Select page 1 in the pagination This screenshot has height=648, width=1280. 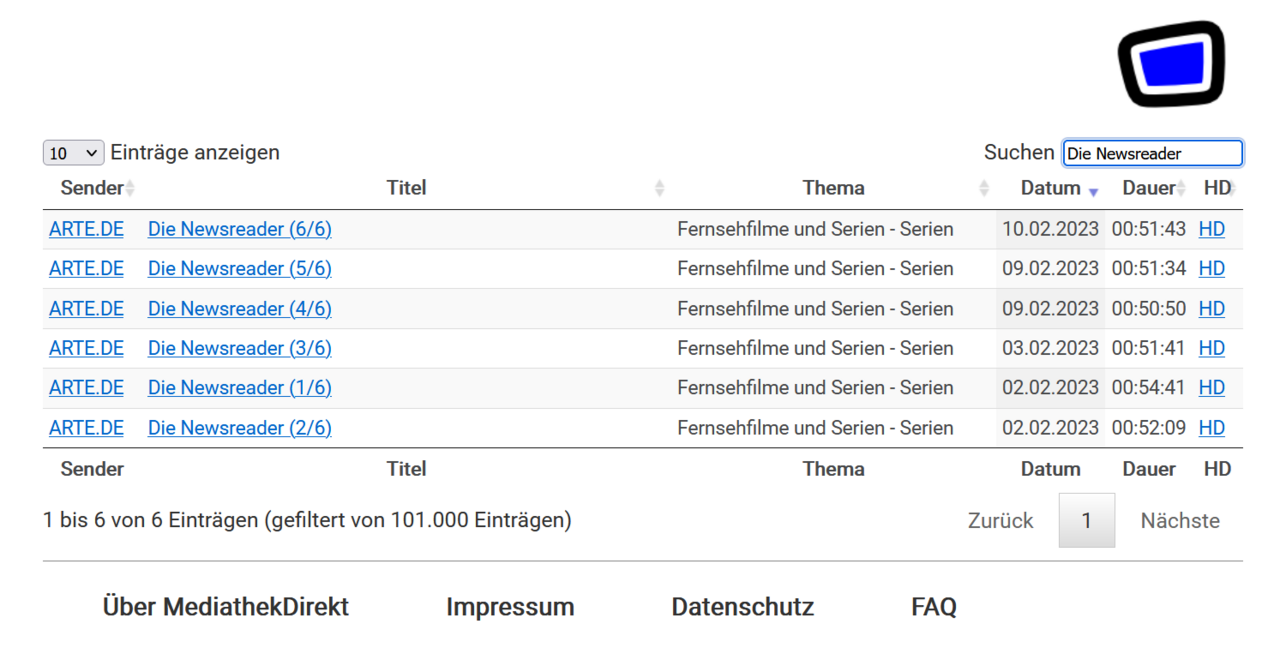[x=1086, y=520]
